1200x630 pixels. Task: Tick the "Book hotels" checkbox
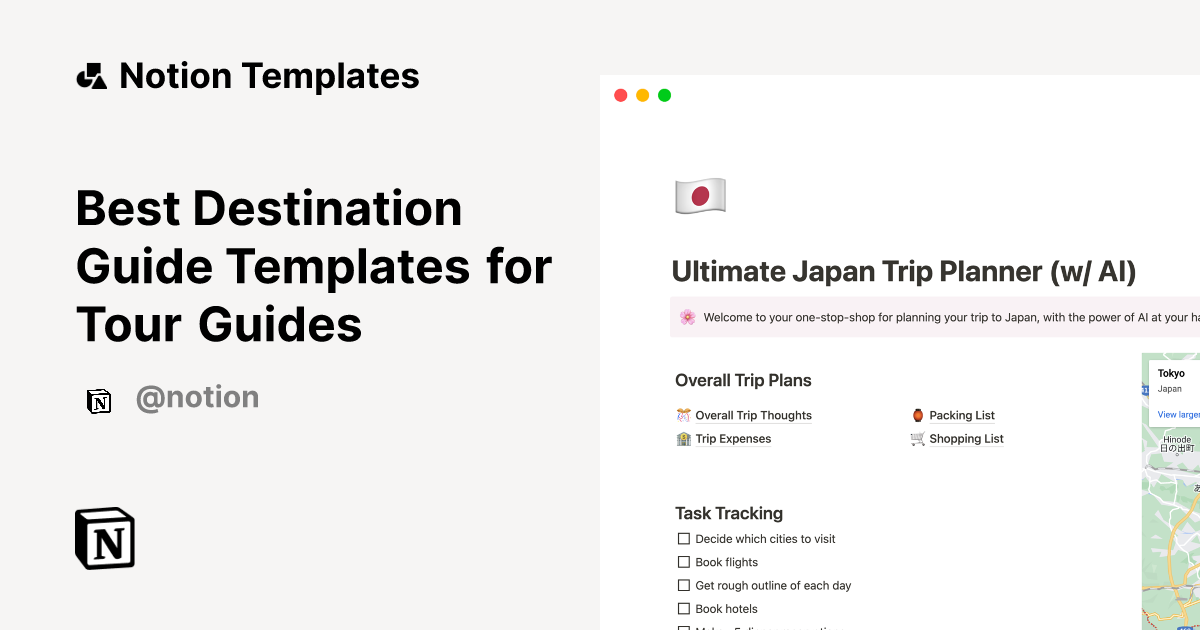click(684, 608)
